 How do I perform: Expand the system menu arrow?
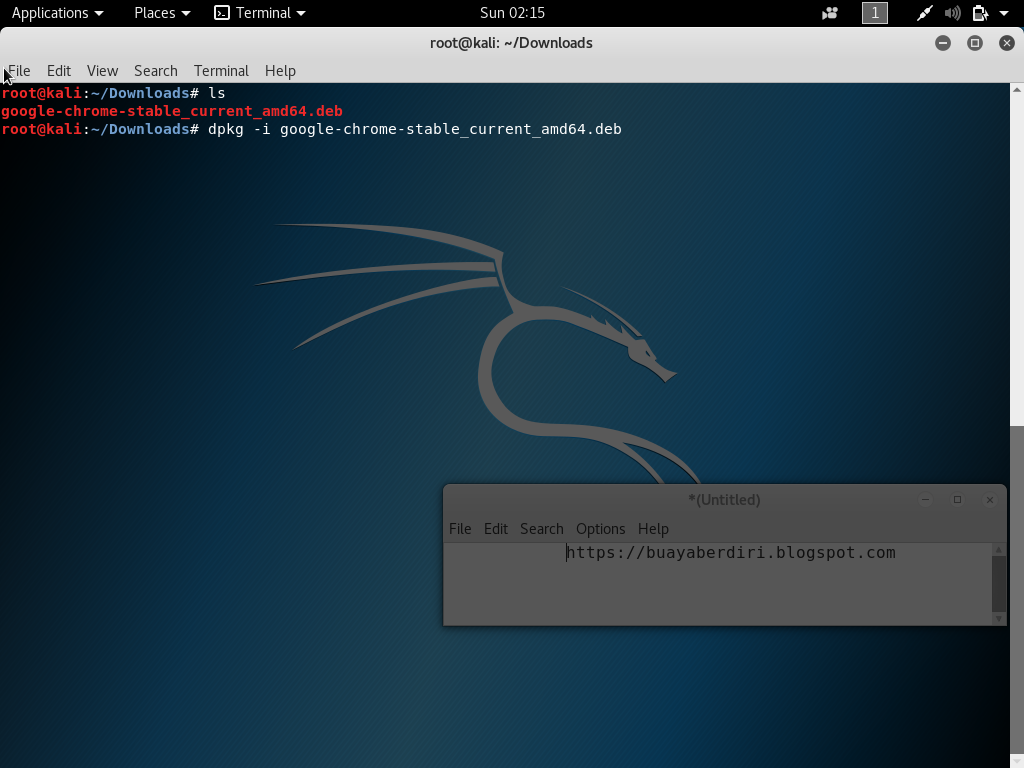tap(1004, 13)
